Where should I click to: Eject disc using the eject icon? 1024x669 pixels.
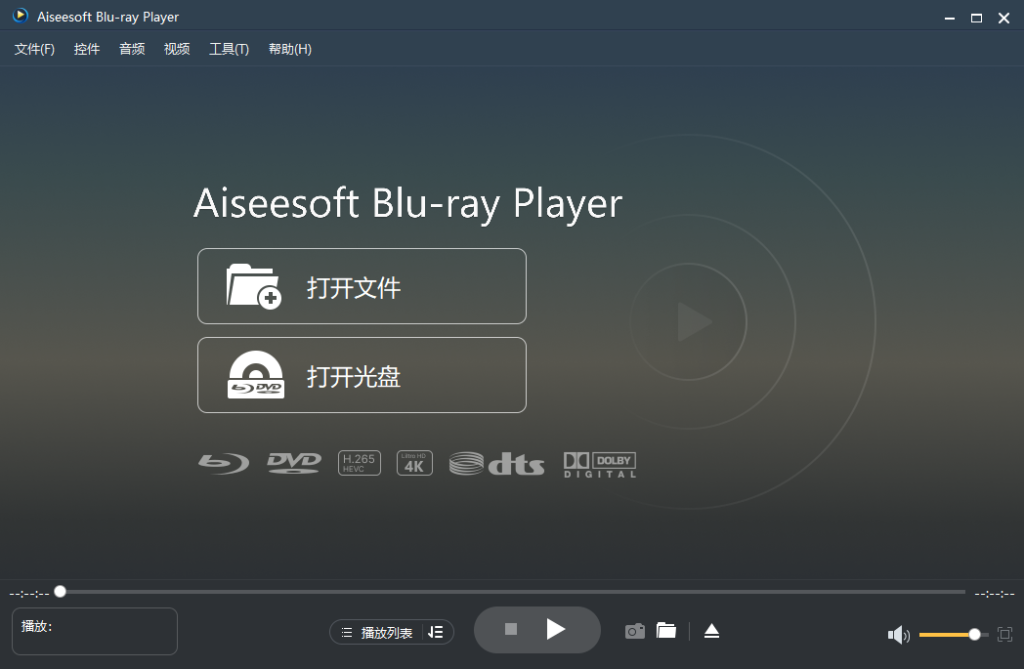point(712,631)
